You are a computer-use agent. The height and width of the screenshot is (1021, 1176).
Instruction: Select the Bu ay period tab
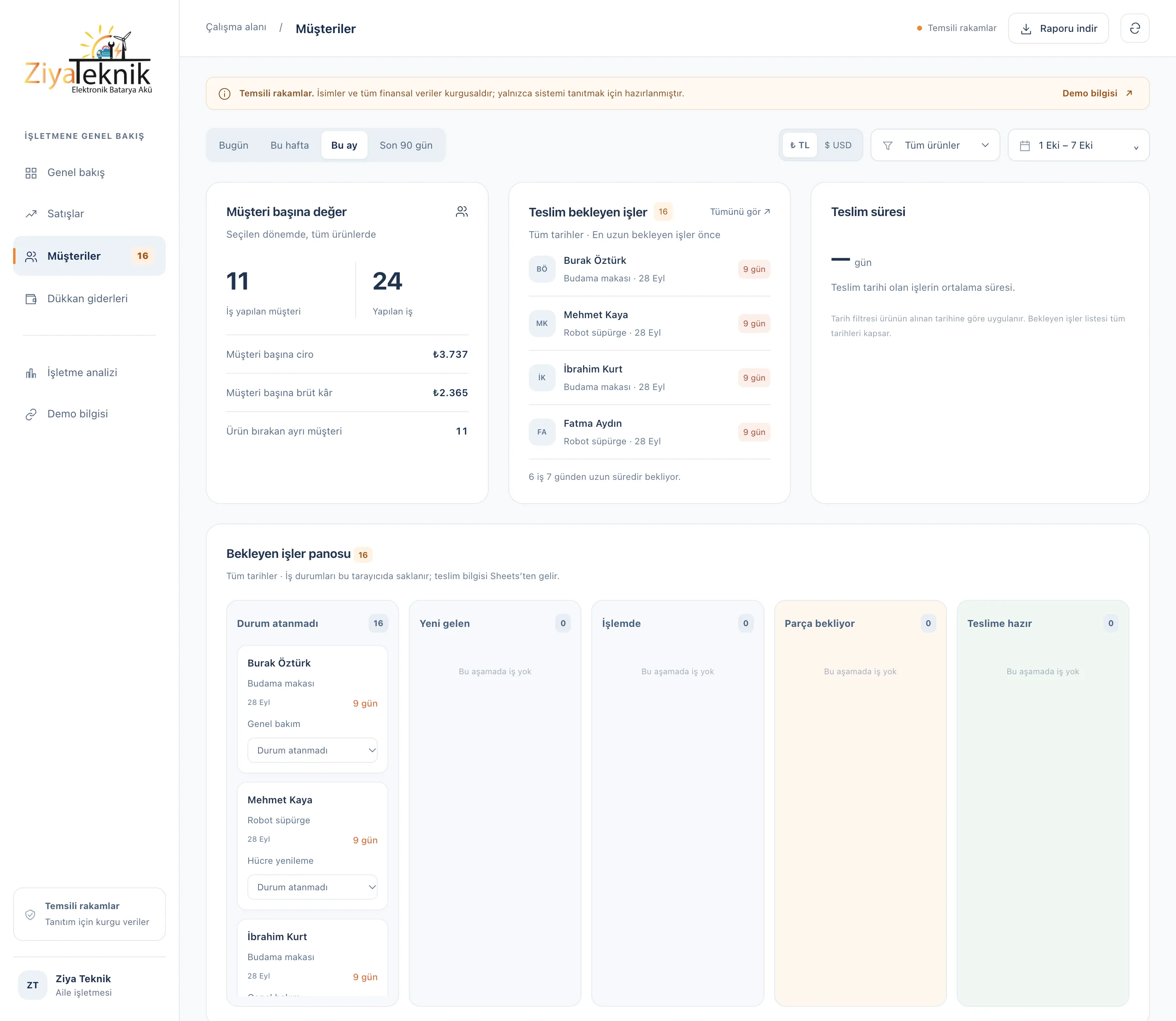tap(344, 145)
